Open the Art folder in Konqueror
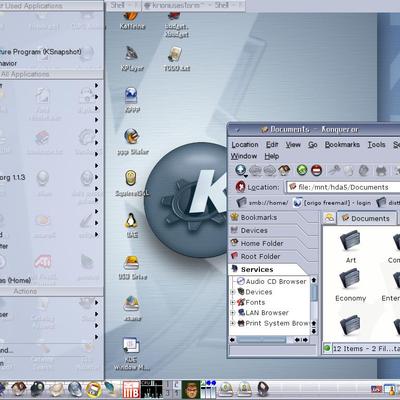Viewport: 400px width, 400px height. tap(350, 247)
